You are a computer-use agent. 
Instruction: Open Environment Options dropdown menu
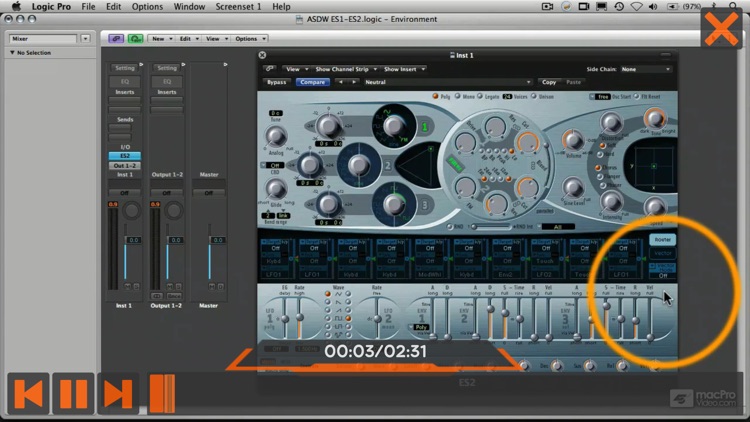coord(250,39)
